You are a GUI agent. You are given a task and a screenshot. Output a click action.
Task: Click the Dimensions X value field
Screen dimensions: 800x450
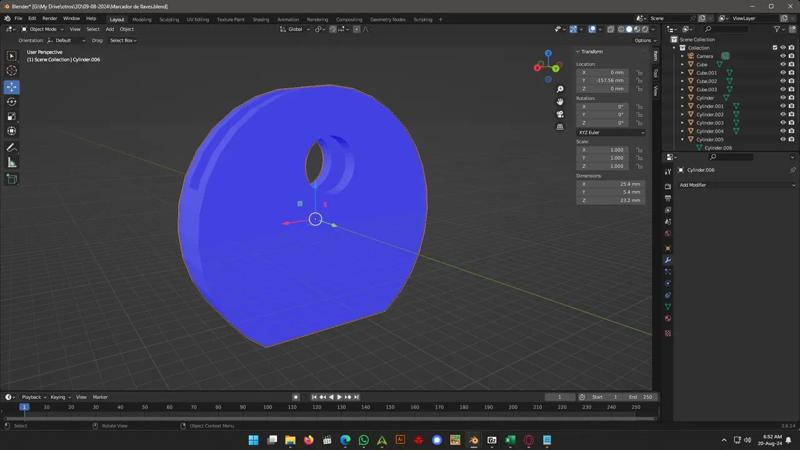tap(611, 184)
